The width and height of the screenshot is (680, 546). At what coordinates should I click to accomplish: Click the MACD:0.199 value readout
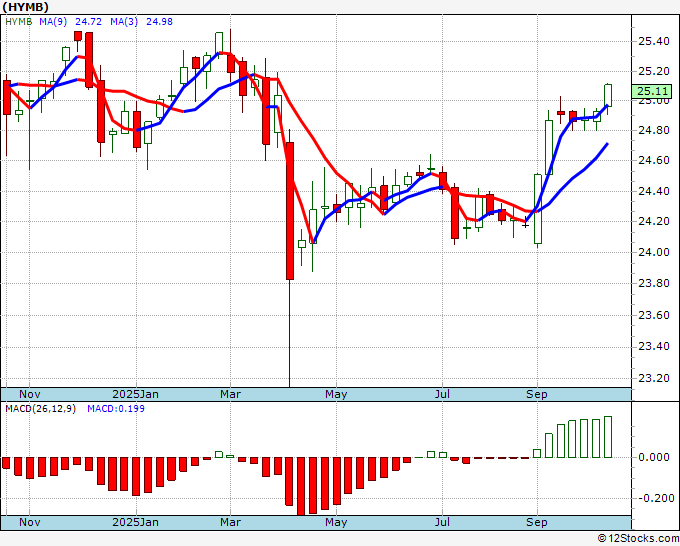116,409
